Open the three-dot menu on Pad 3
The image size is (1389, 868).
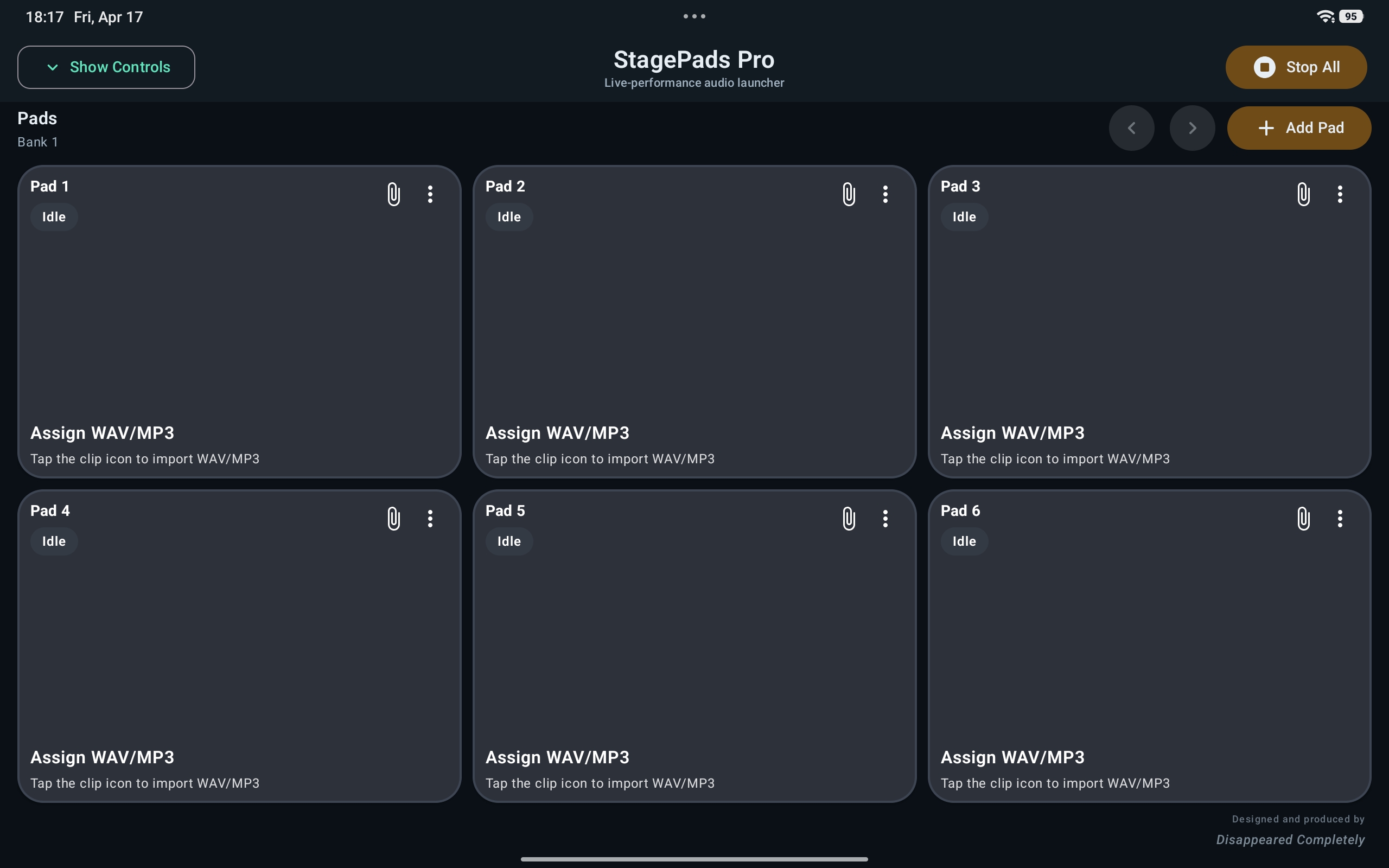(x=1340, y=194)
